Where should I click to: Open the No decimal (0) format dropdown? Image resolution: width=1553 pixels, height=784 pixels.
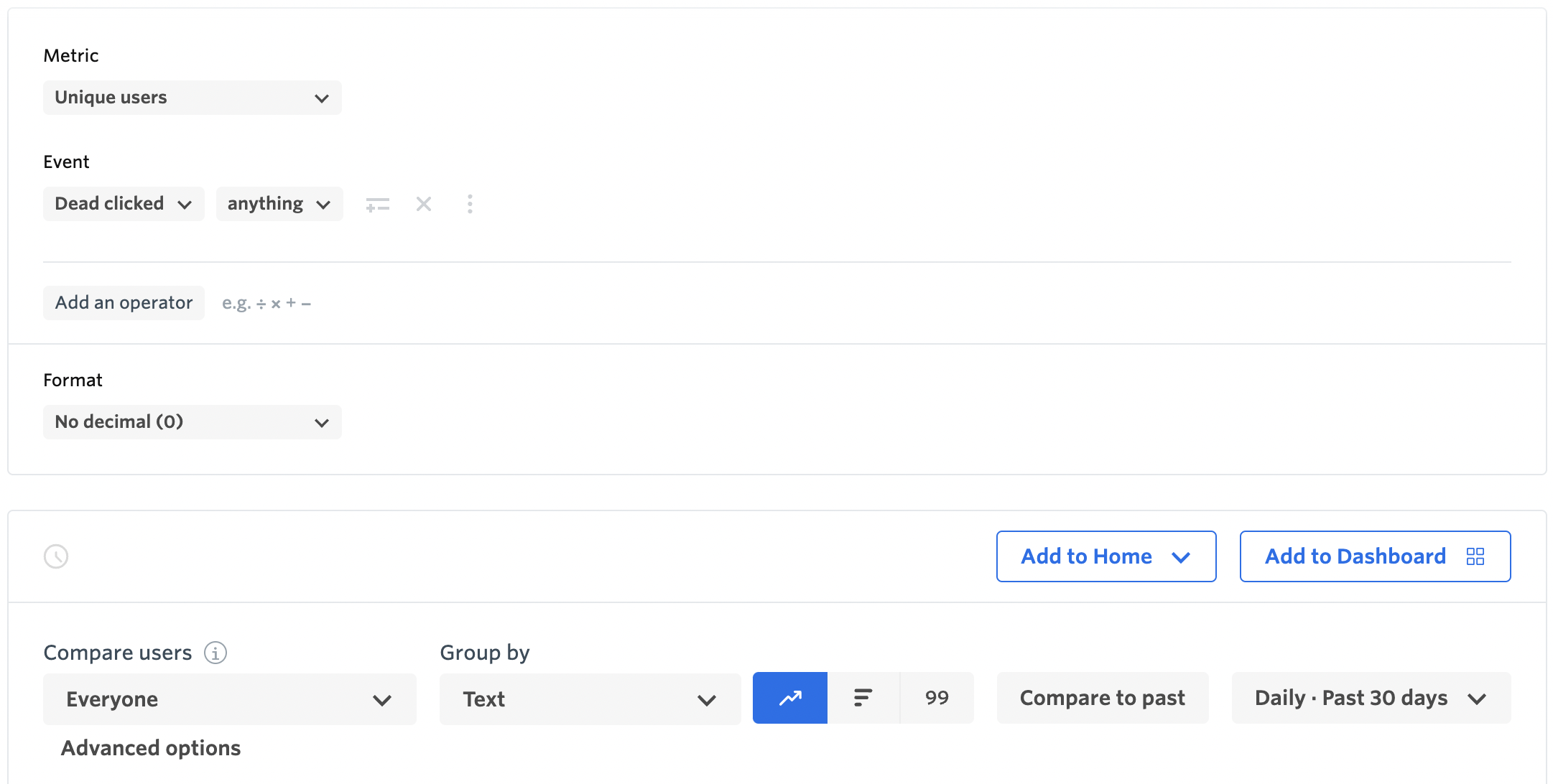click(193, 422)
